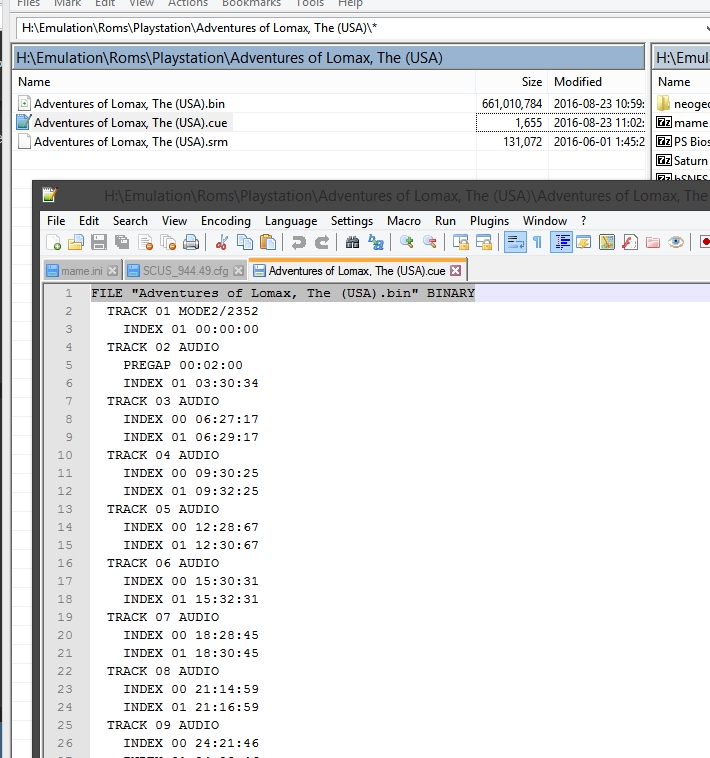This screenshot has height=758, width=710.
Task: Open the File menu in Notepad++
Action: point(56,221)
